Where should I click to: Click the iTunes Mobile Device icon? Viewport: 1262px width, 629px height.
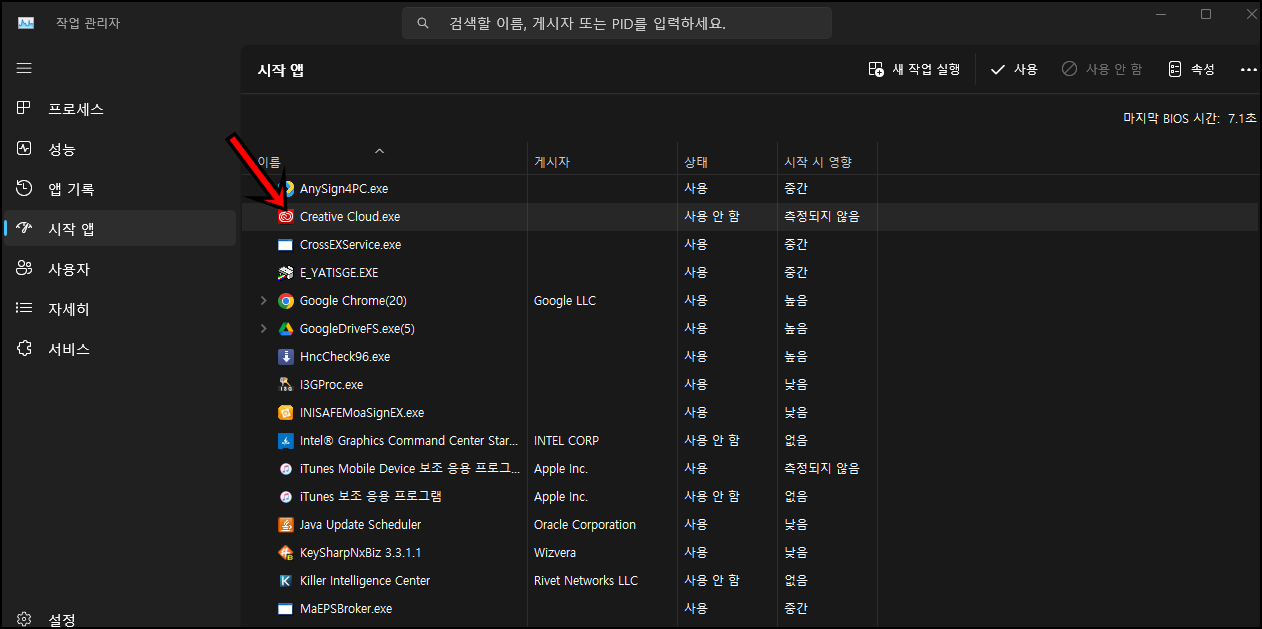tap(285, 468)
